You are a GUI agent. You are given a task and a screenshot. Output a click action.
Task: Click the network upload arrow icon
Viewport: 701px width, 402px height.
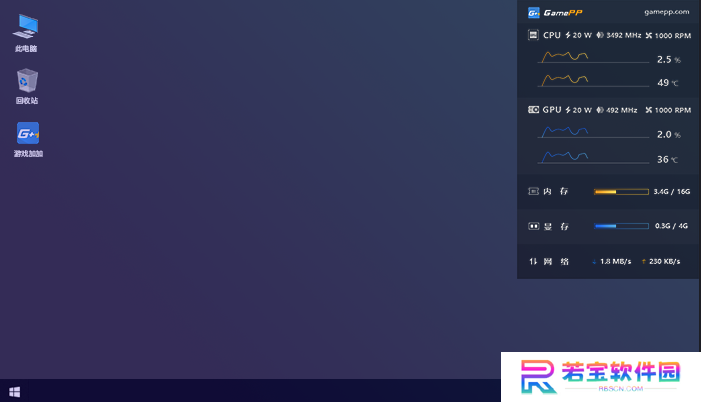[643, 262]
